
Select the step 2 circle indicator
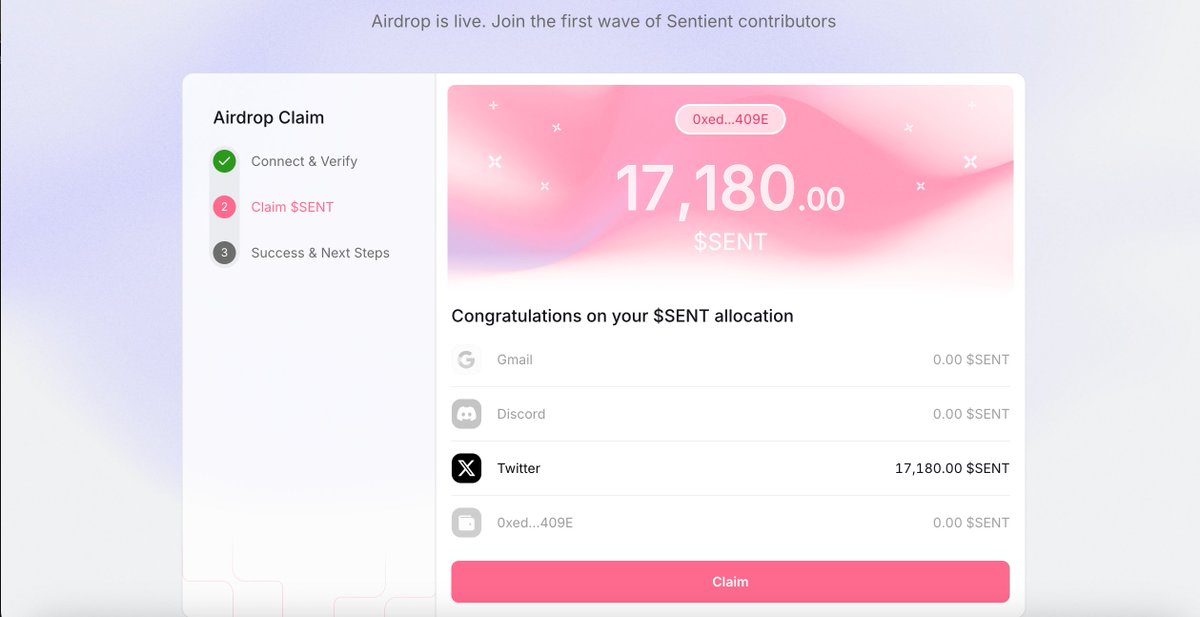(225, 207)
